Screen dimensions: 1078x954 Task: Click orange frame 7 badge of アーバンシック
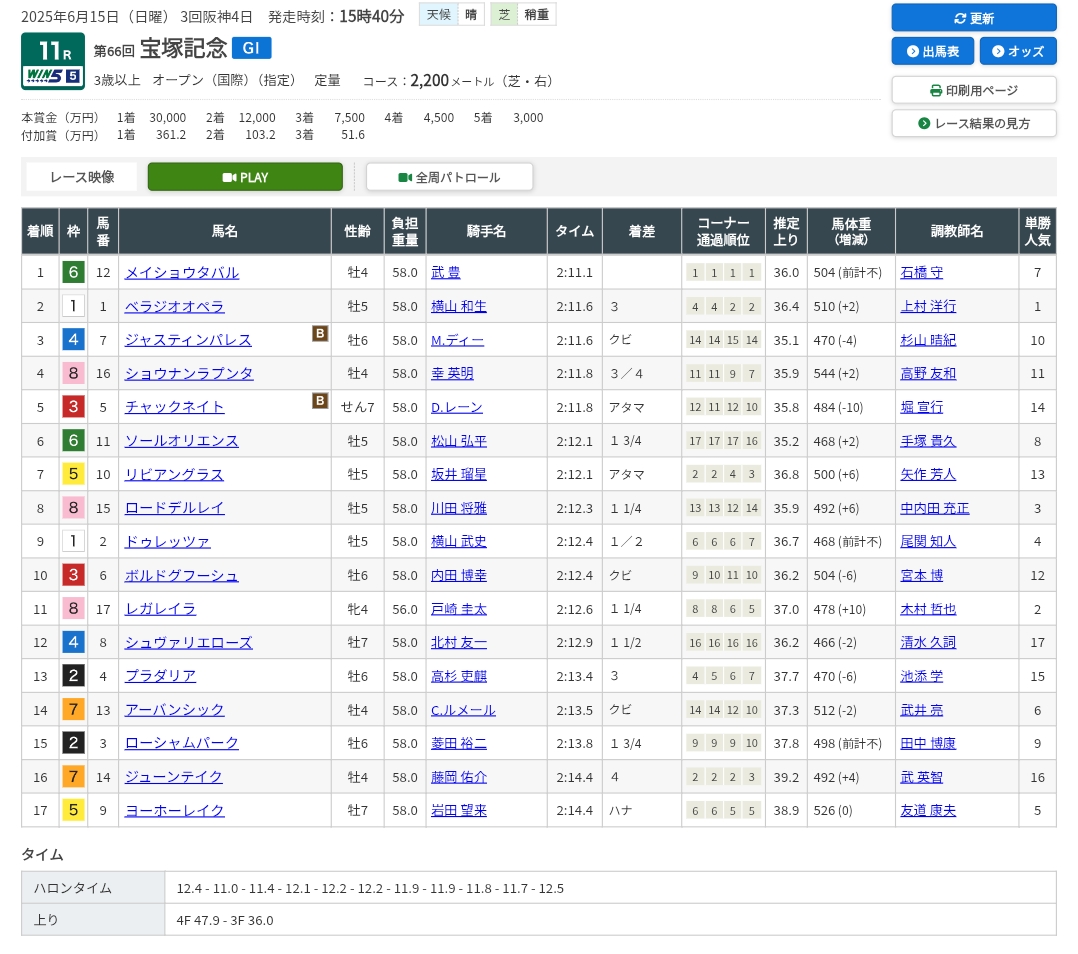click(x=74, y=709)
